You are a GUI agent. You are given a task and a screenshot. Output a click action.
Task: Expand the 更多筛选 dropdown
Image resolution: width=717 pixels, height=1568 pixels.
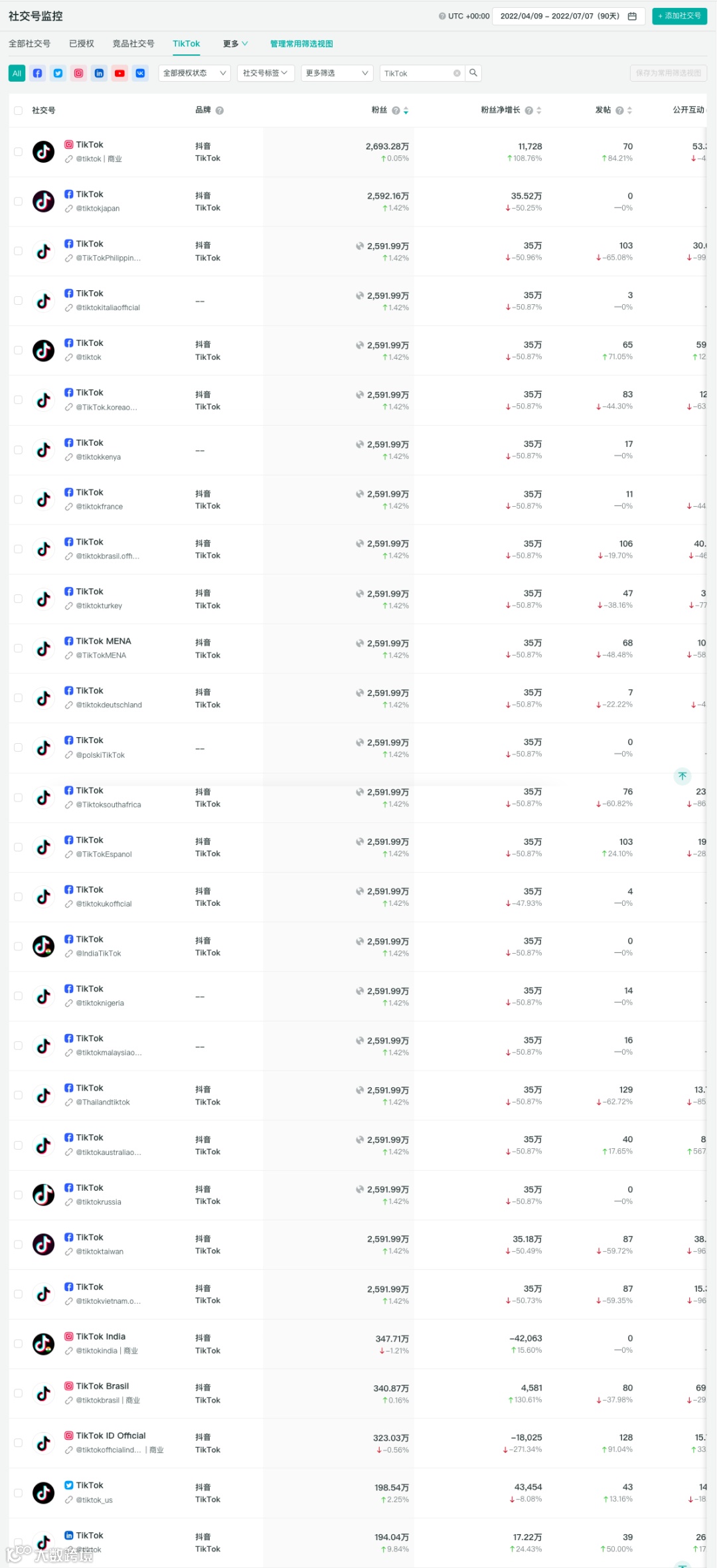pos(337,73)
